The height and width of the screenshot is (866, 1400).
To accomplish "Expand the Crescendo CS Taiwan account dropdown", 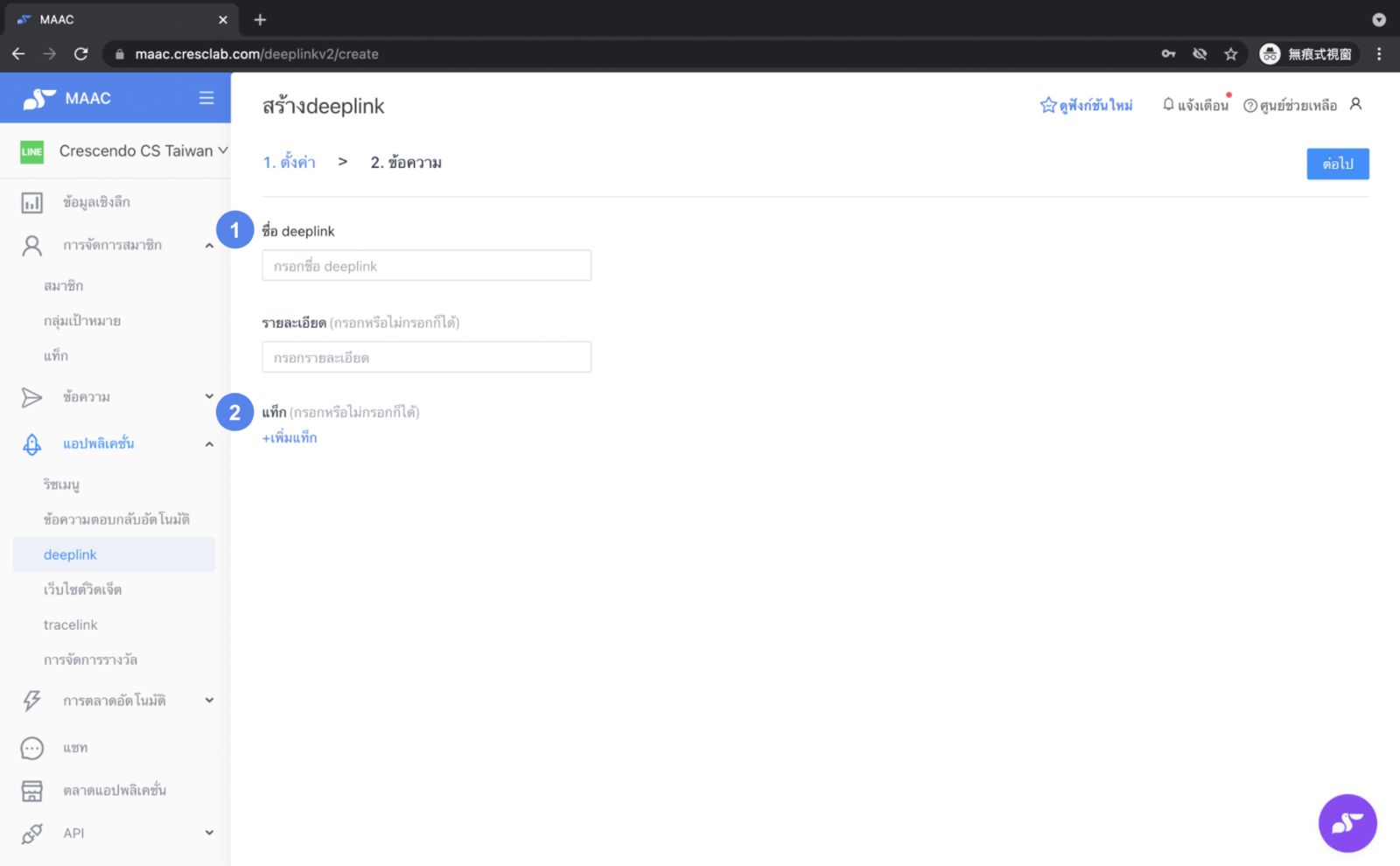I will pos(223,150).
